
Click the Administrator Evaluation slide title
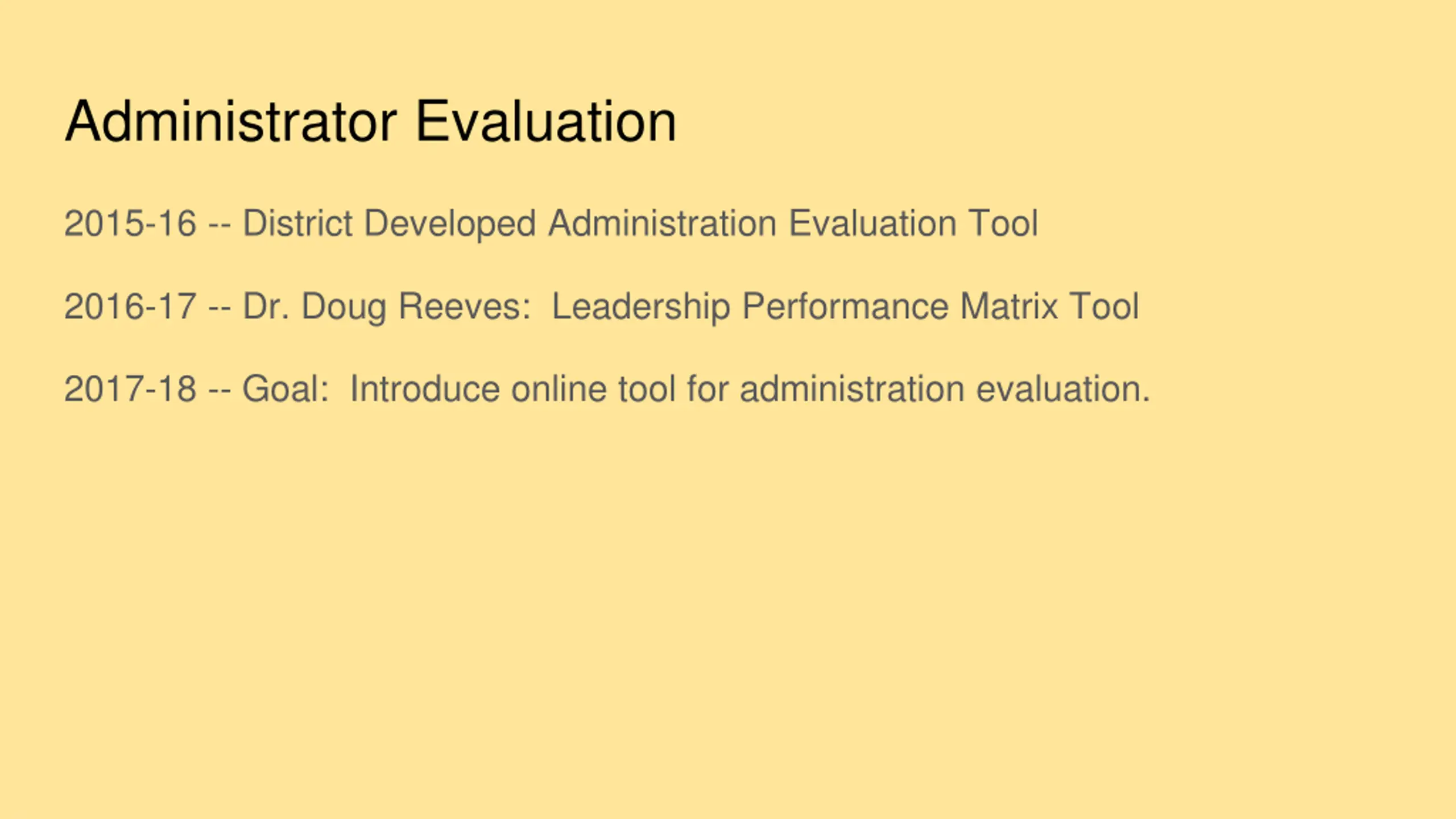[x=371, y=121]
